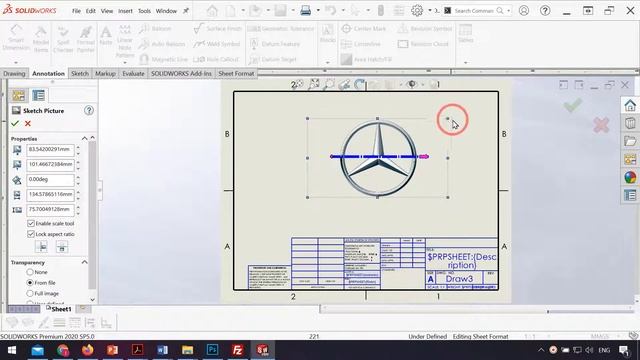Insert a Note annotation
This screenshot has height=360, width=640.
click(x=106, y=36)
